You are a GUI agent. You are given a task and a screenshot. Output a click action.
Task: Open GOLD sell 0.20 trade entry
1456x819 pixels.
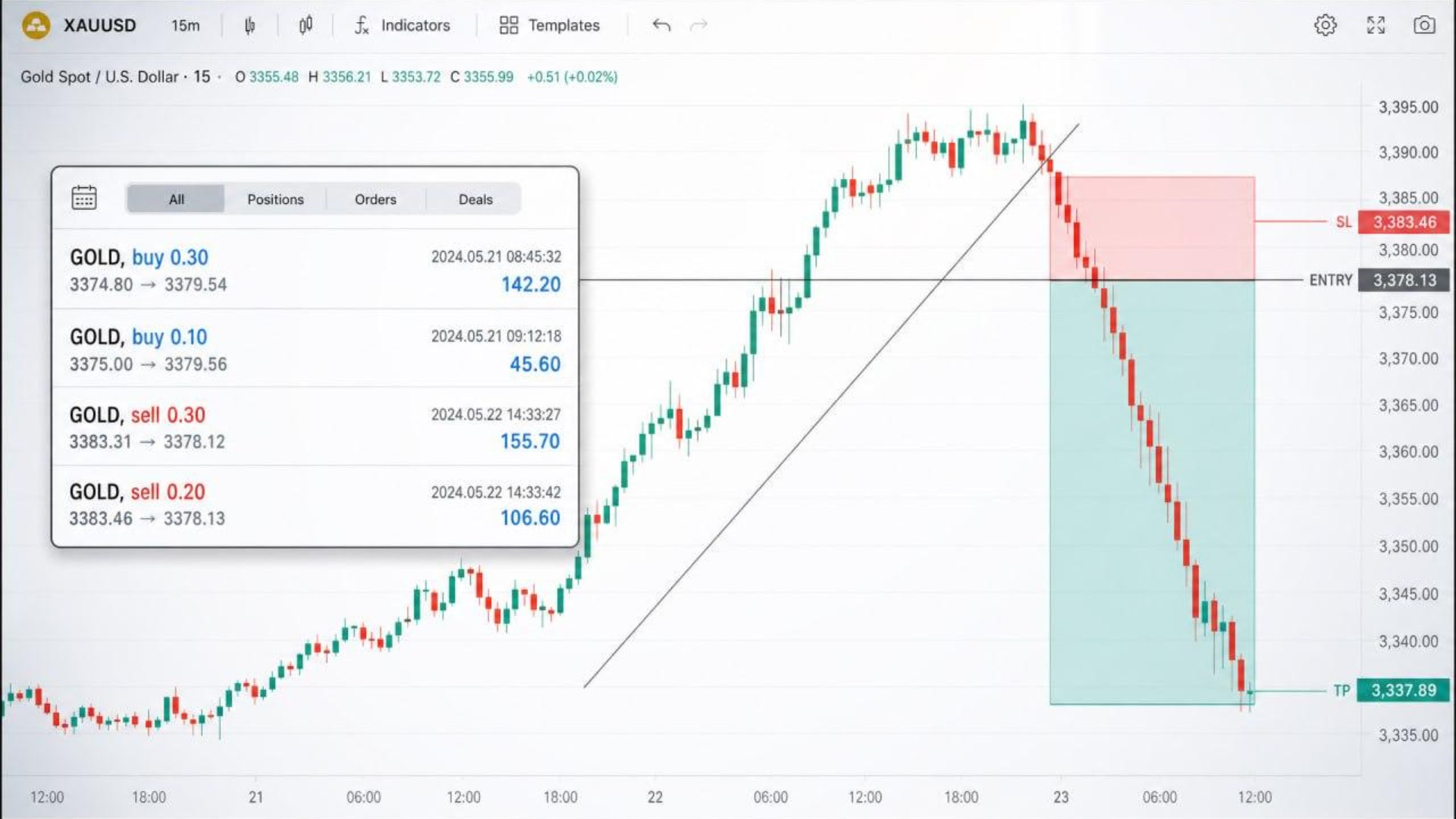315,505
